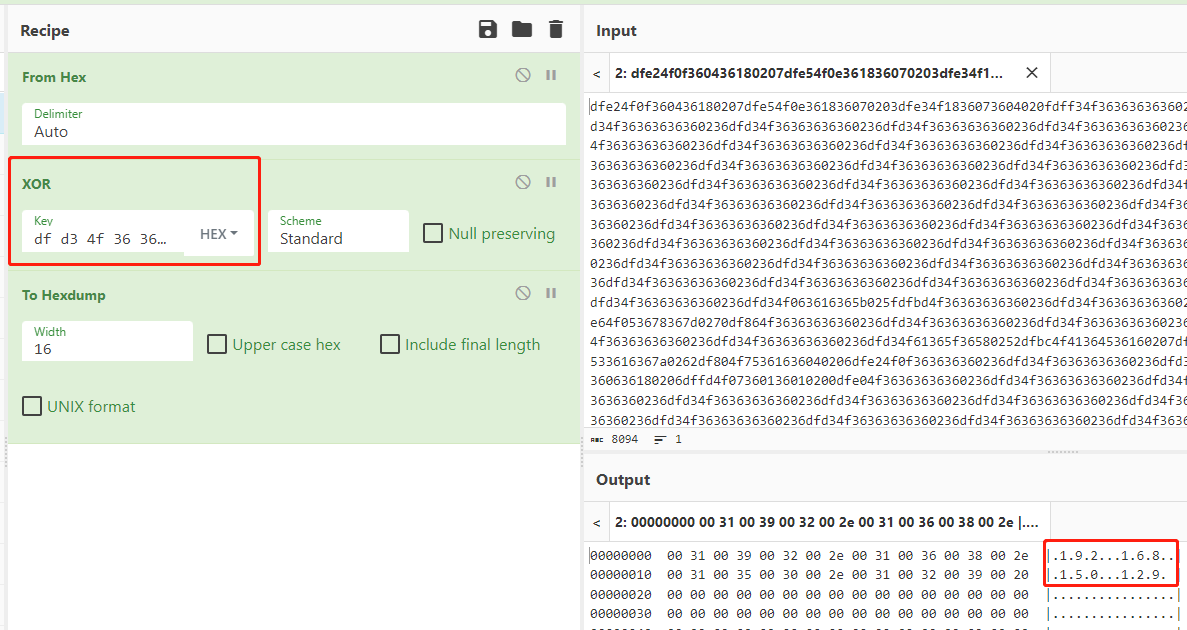Close input tab 2 with the X
Viewport: 1187px width, 630px height.
1031,73
